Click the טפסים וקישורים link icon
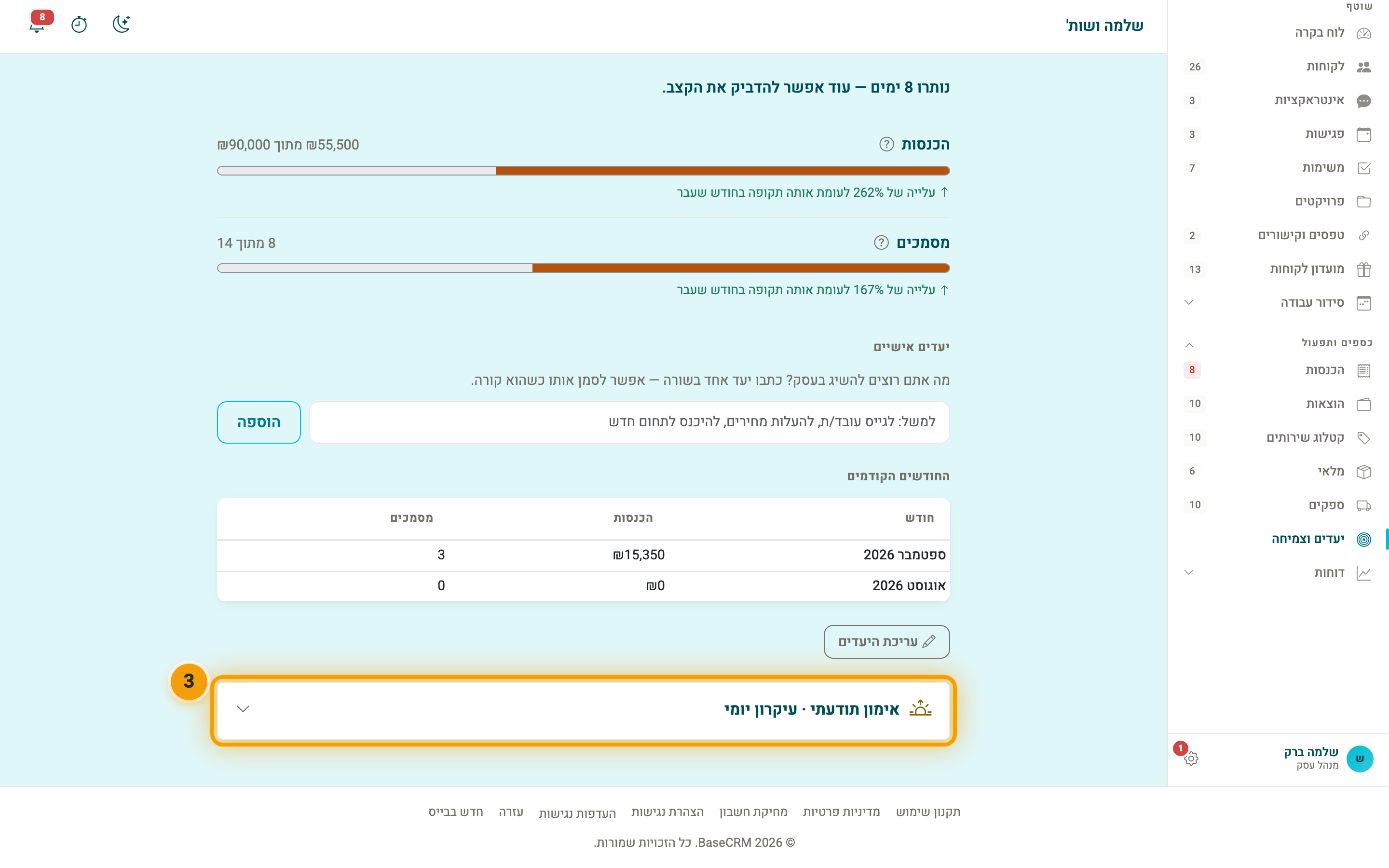This screenshot has height=868, width=1389. coord(1364,235)
